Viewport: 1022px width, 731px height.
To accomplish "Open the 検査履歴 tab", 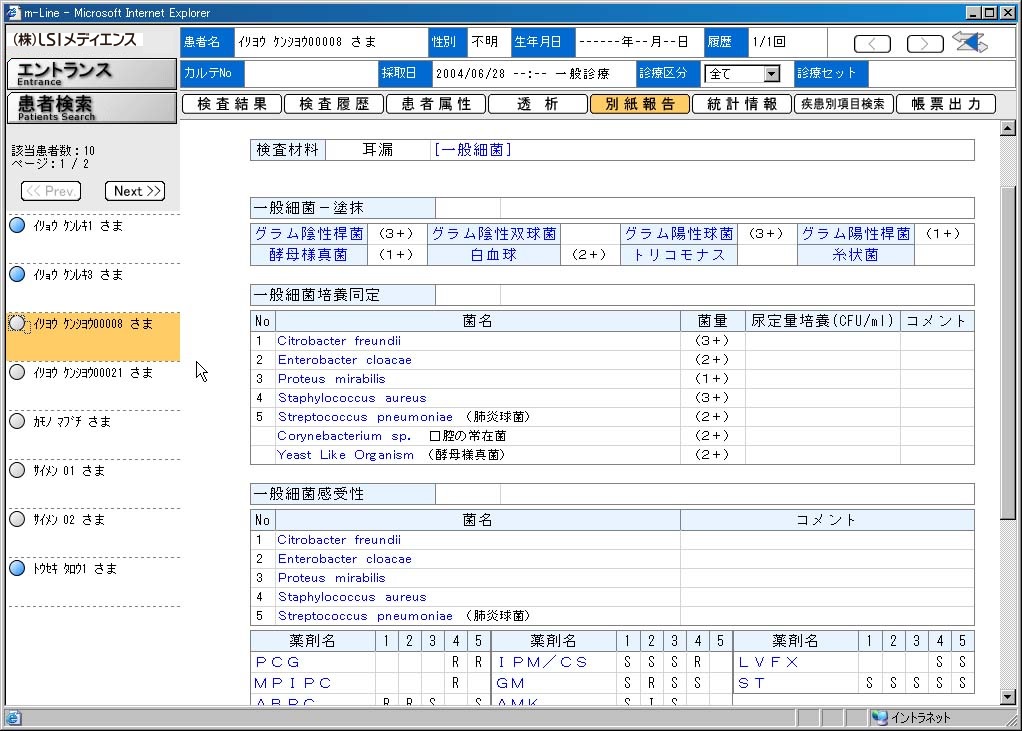I will [334, 104].
